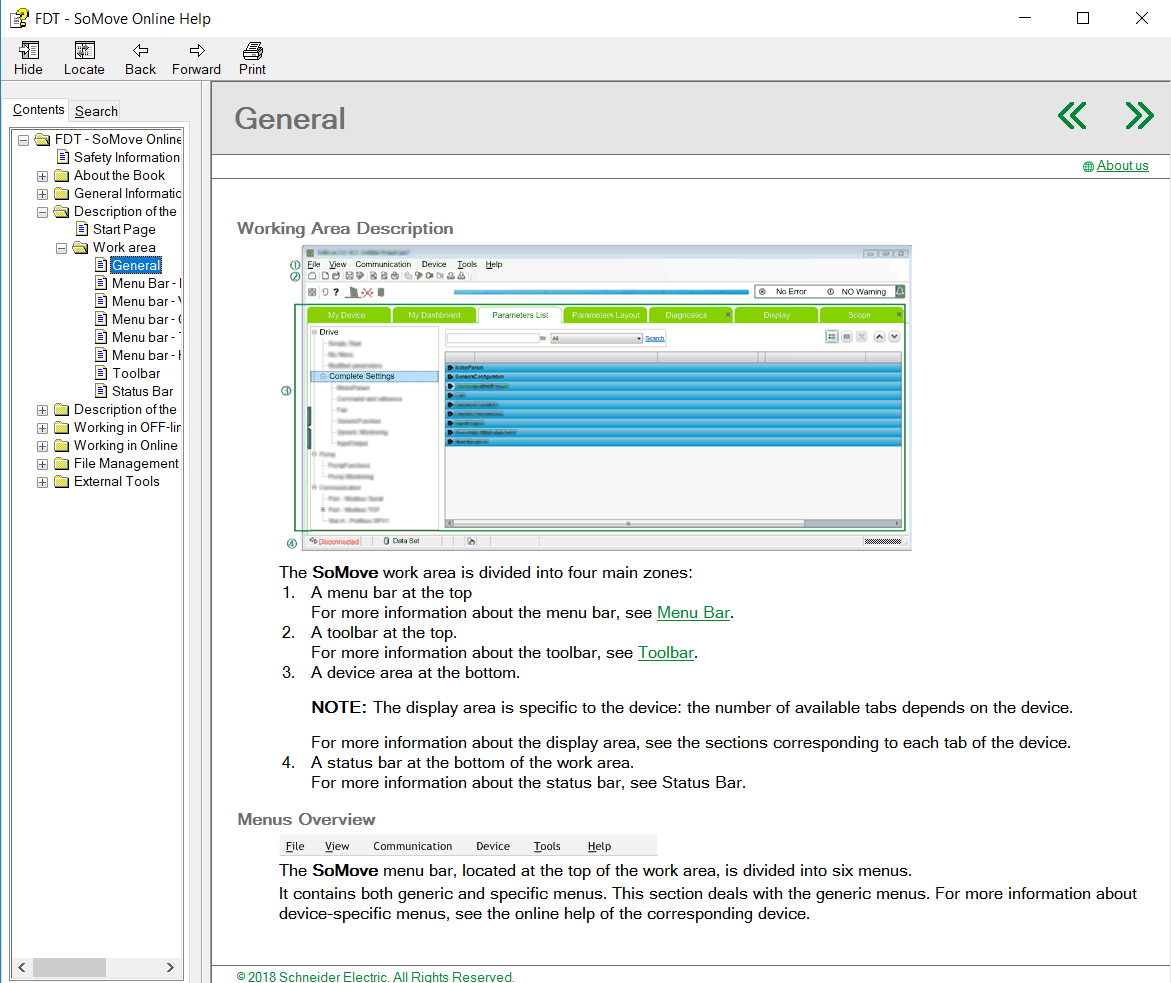
Task: Click the Work area open folder icon
Action: tap(81, 247)
